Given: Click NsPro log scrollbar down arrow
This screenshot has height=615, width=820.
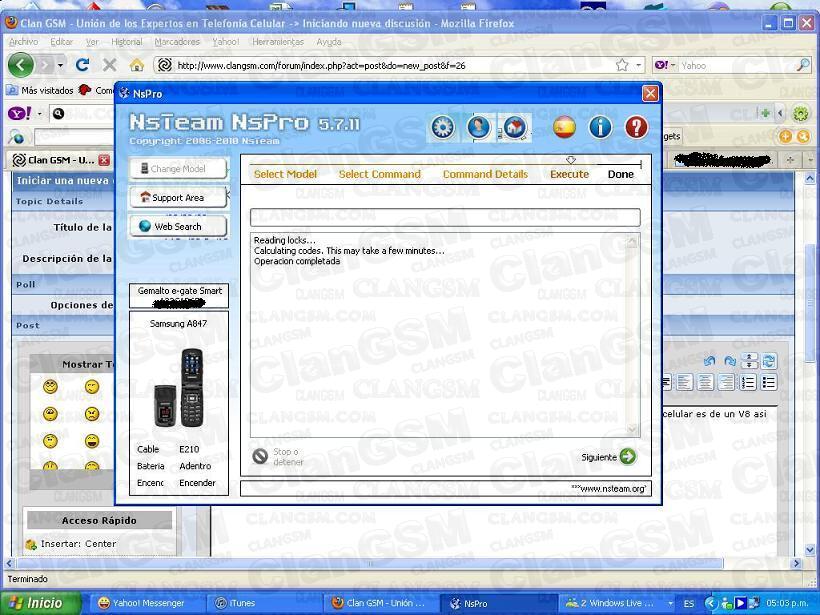Looking at the screenshot, I should pyautogui.click(x=632, y=430).
